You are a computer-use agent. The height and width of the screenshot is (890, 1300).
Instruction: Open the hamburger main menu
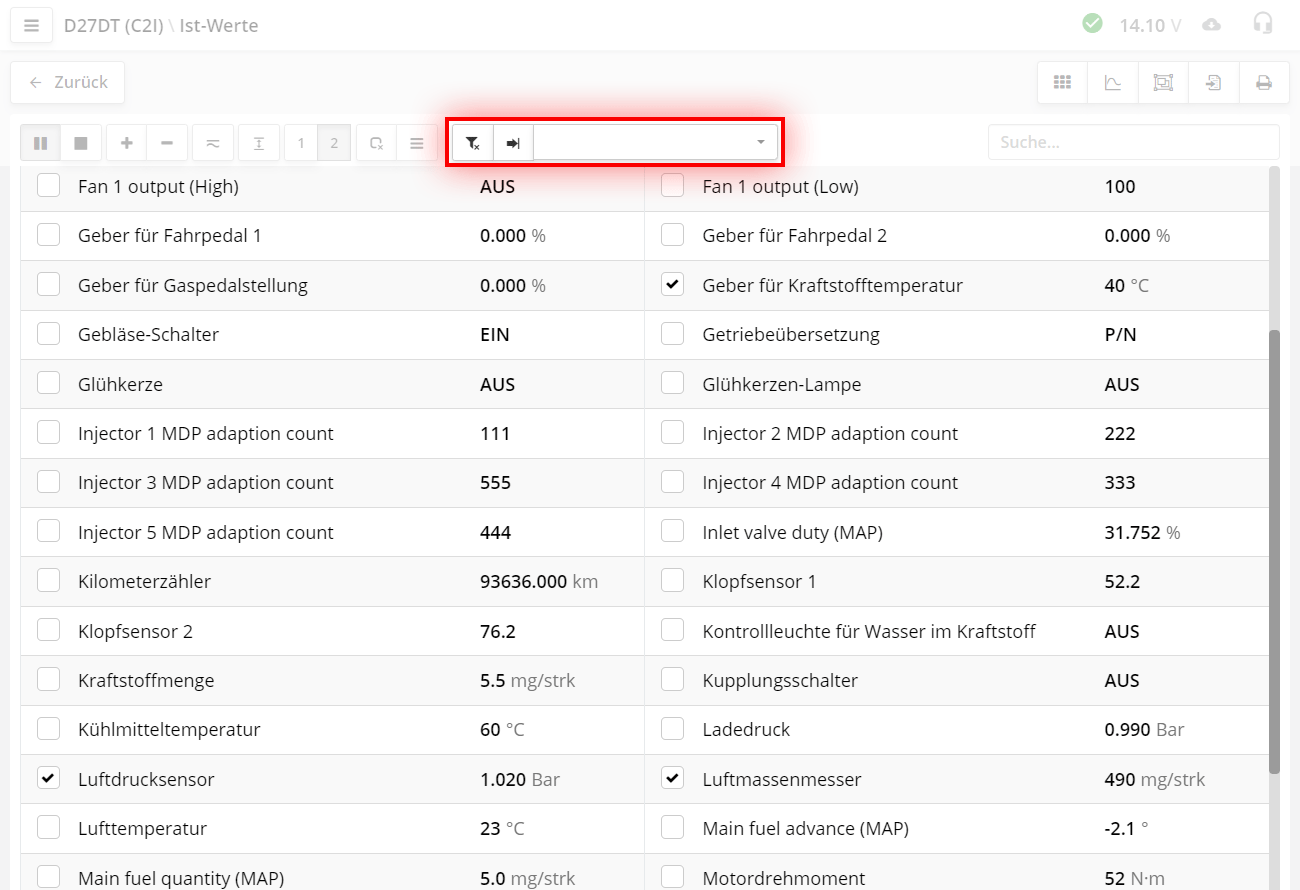[31, 26]
